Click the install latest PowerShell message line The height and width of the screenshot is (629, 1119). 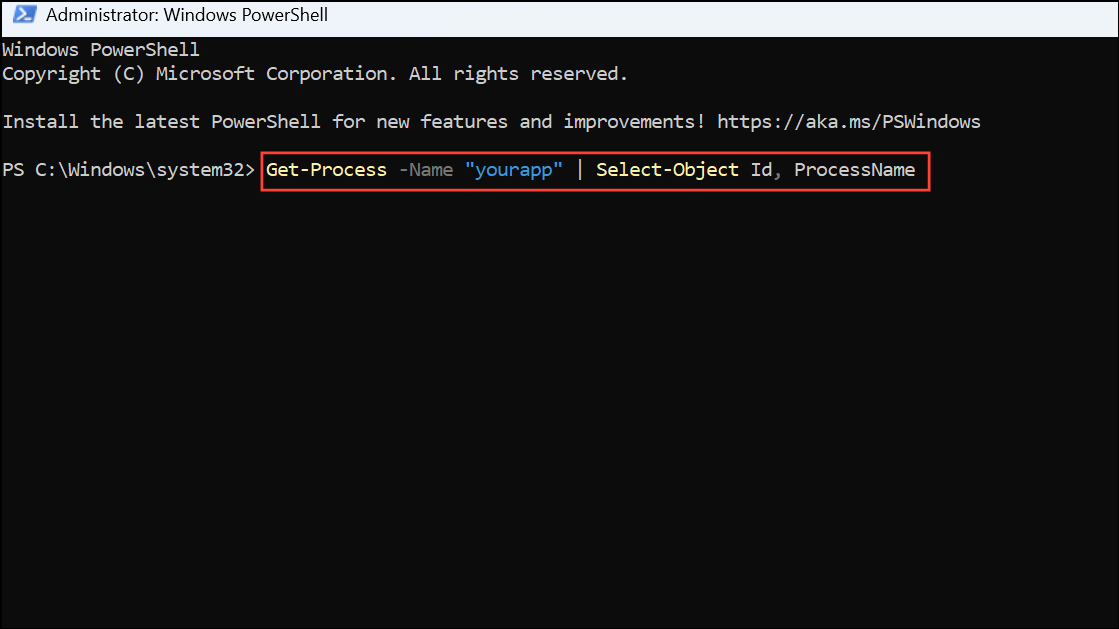coord(350,121)
